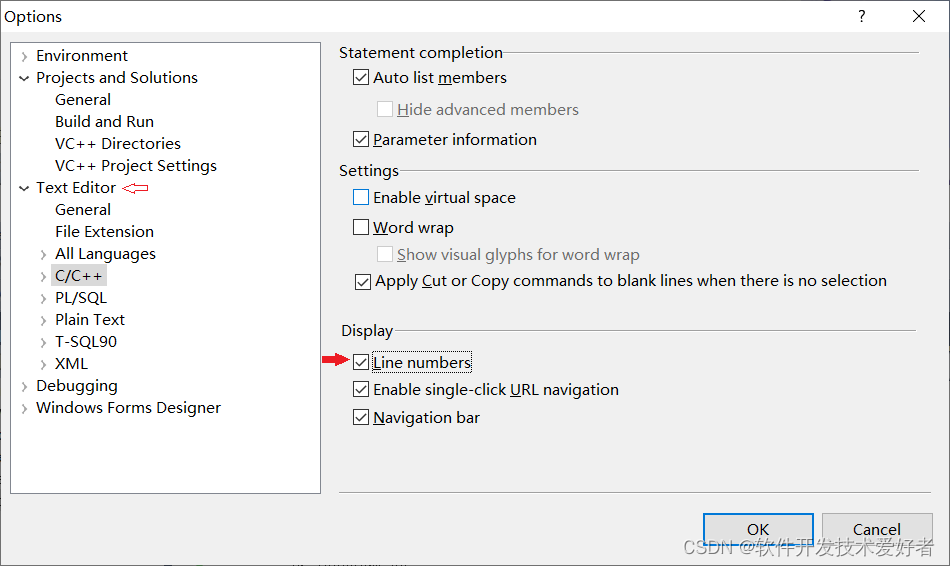Disable the Line numbers checkbox
The height and width of the screenshot is (566, 950).
coord(361,363)
